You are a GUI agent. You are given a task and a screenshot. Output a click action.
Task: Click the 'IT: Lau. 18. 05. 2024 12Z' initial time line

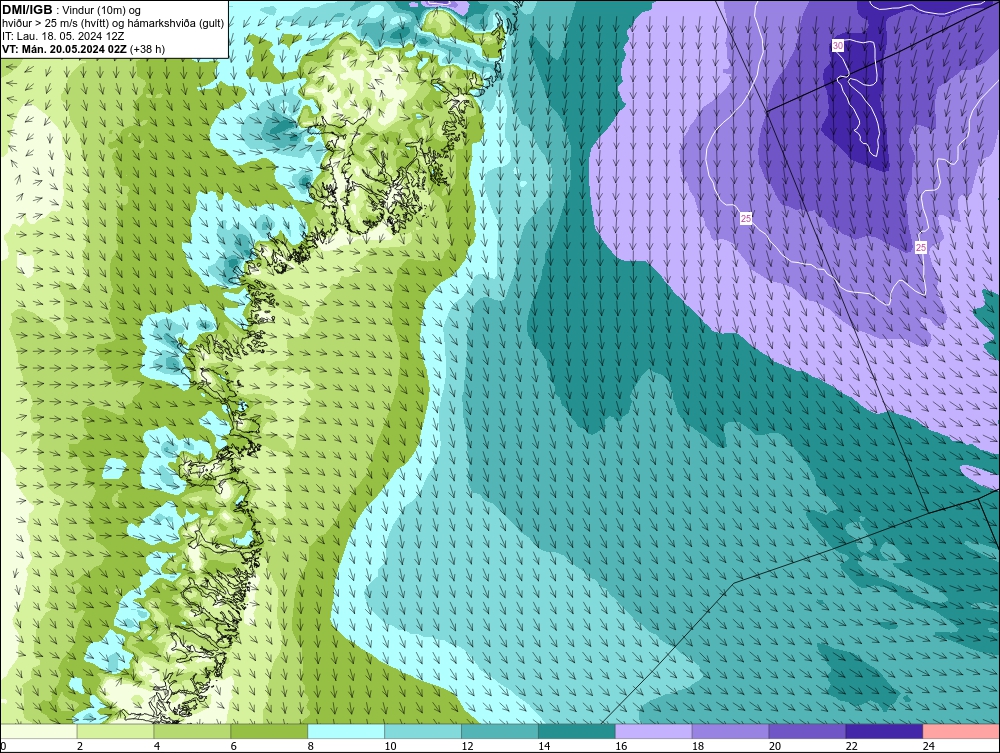coord(63,36)
